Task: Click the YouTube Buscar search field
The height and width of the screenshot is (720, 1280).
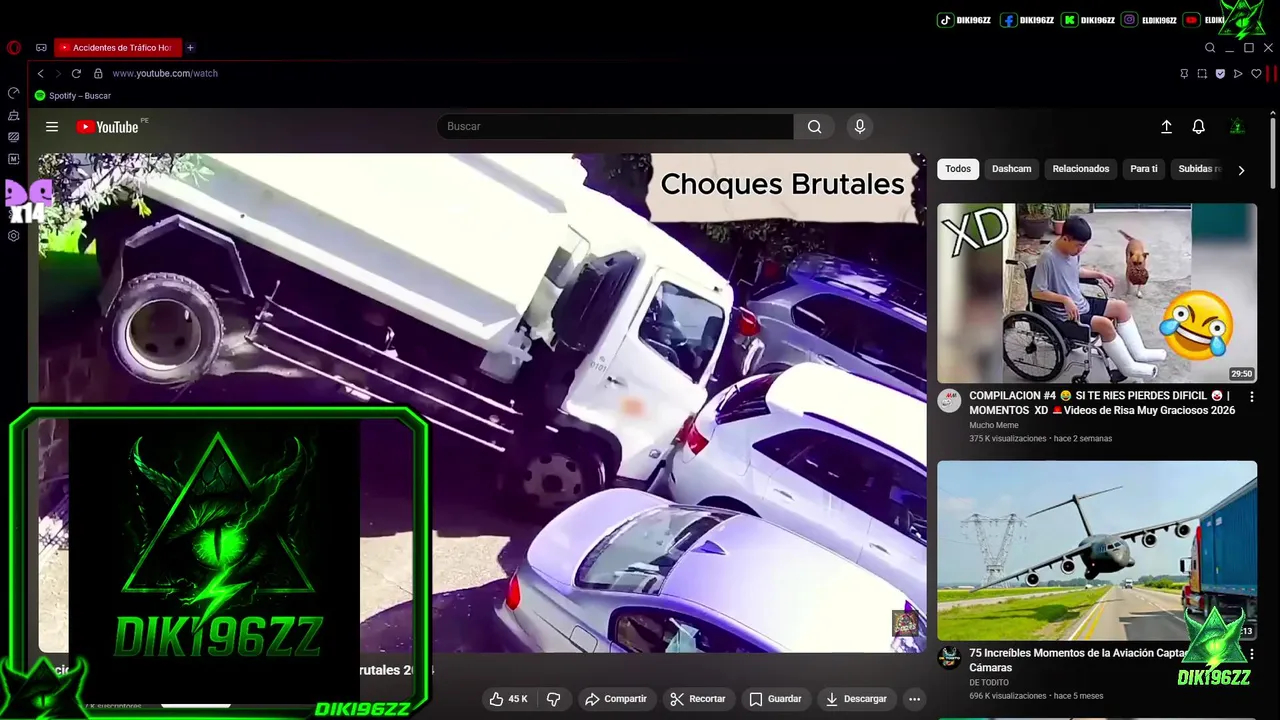Action: coord(615,126)
